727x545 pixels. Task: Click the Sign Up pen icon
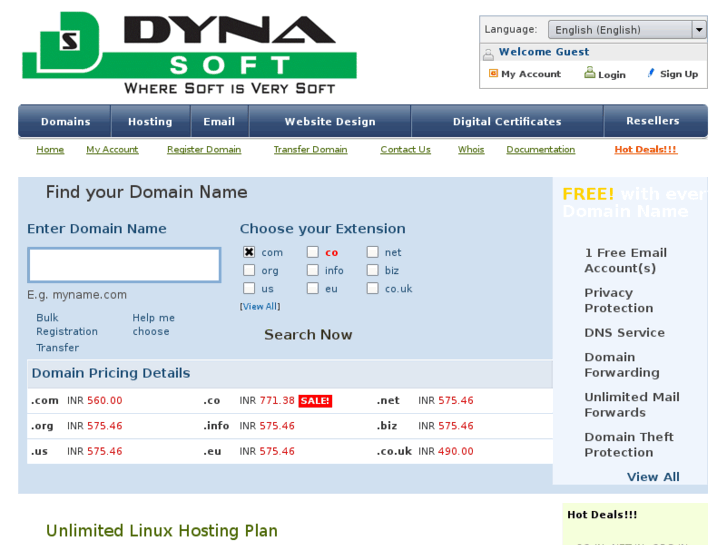[651, 73]
